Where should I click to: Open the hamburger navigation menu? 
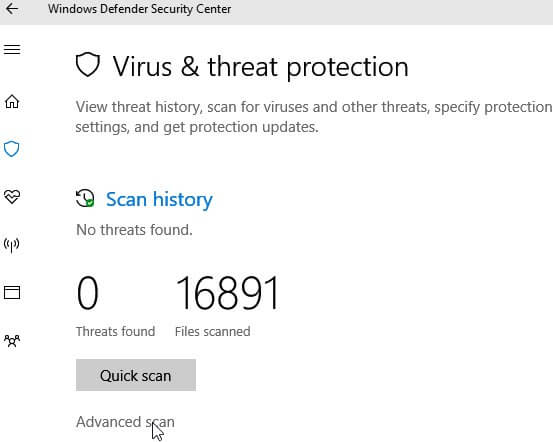coord(12,49)
